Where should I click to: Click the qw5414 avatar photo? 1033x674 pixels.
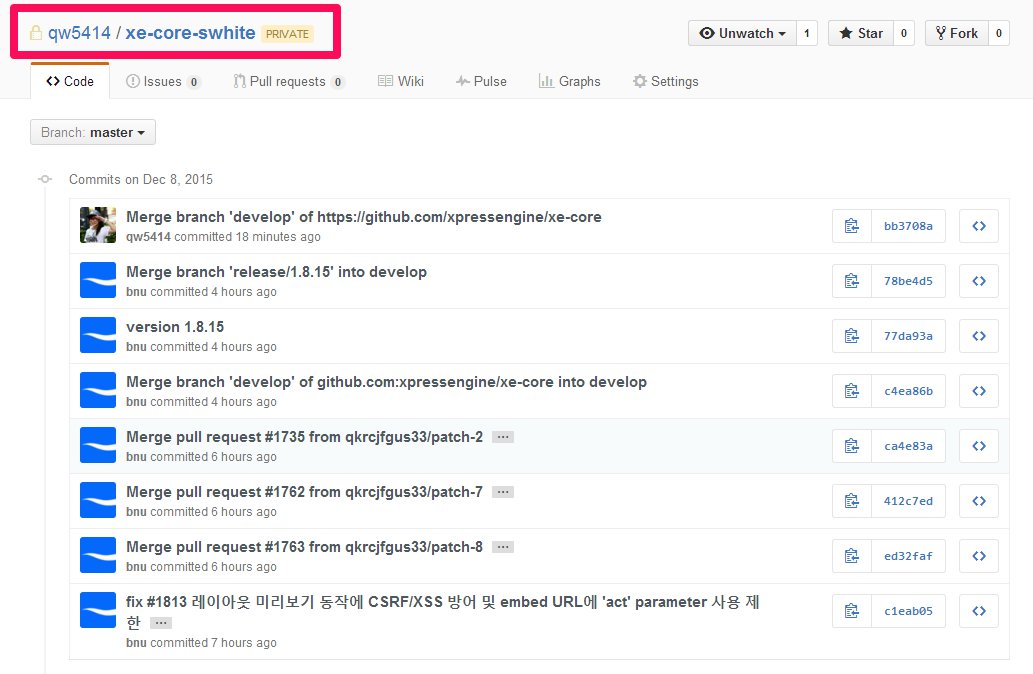coord(98,225)
